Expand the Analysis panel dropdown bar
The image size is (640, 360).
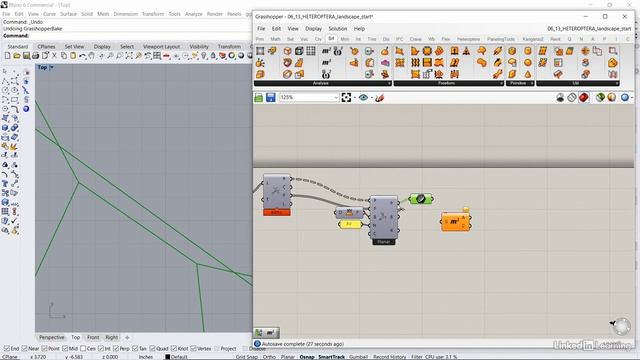322,83
